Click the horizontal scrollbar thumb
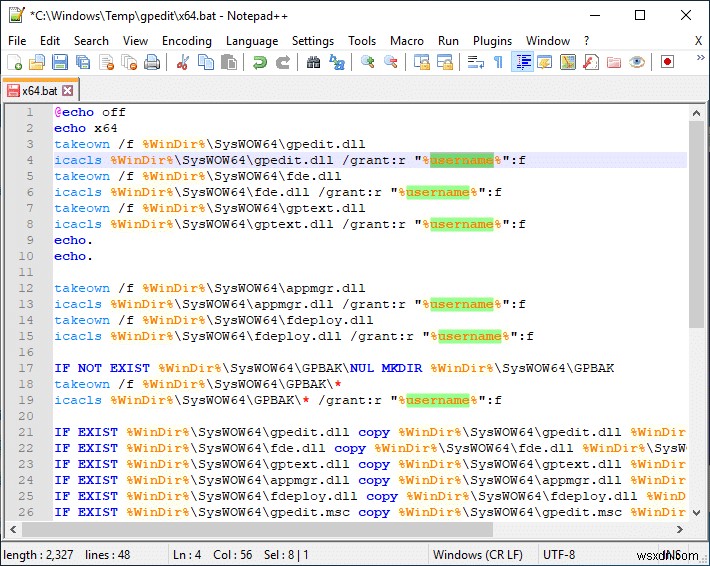The width and height of the screenshot is (710, 566). point(257,529)
